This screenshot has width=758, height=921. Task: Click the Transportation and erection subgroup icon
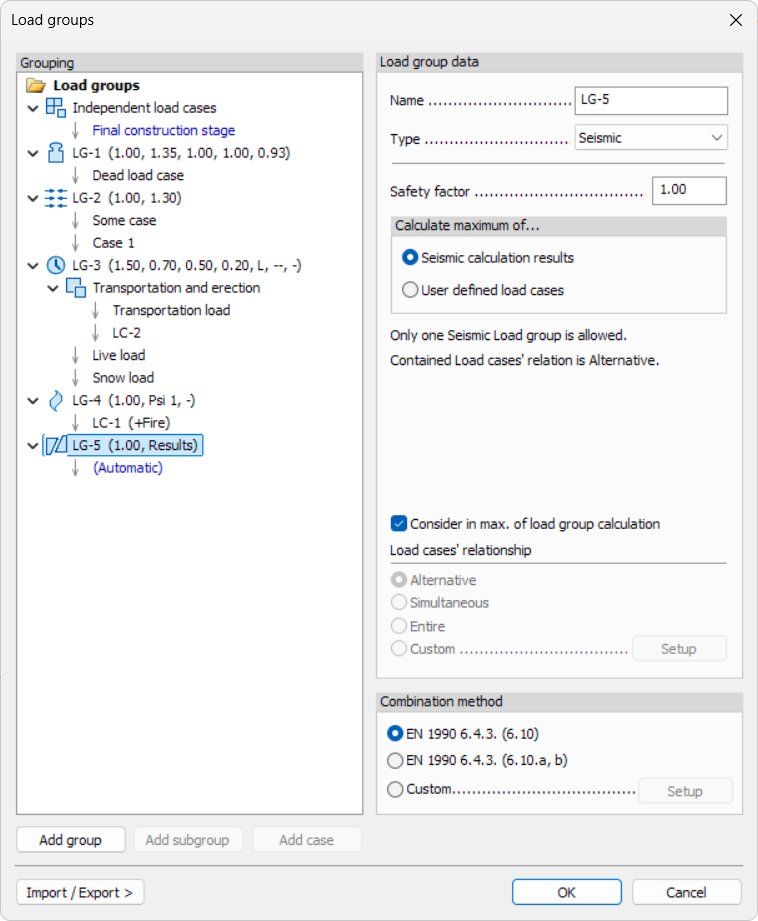click(76, 288)
